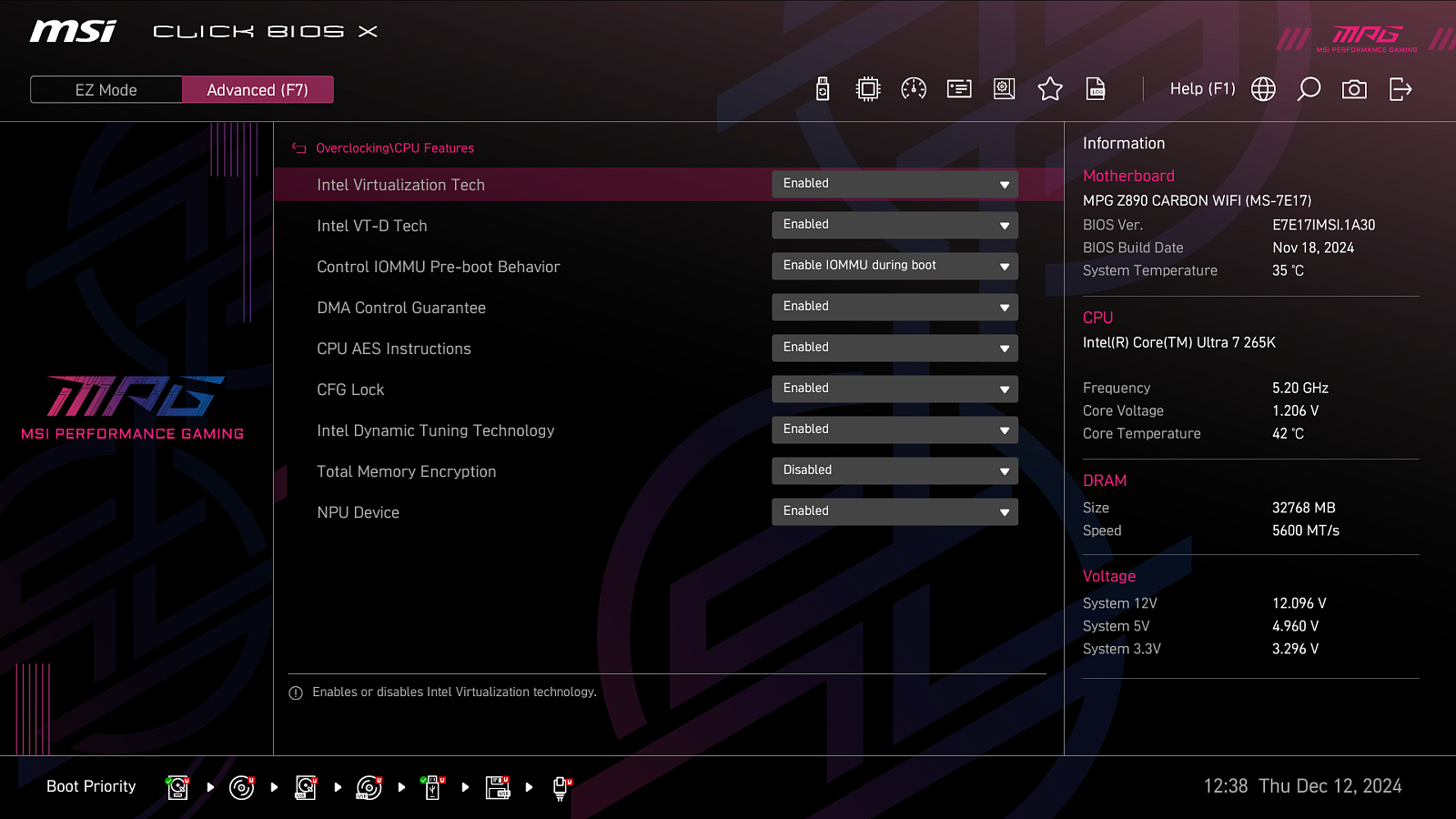Open Intel Dynamic Tuning Technology dropdown
The width and height of the screenshot is (1456, 819).
pos(895,430)
